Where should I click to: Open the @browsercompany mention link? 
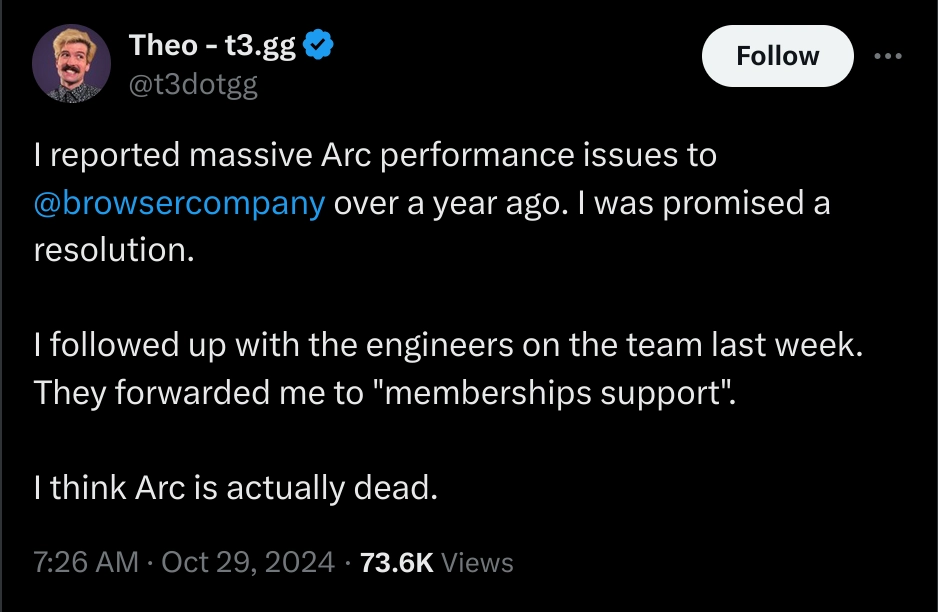point(180,203)
